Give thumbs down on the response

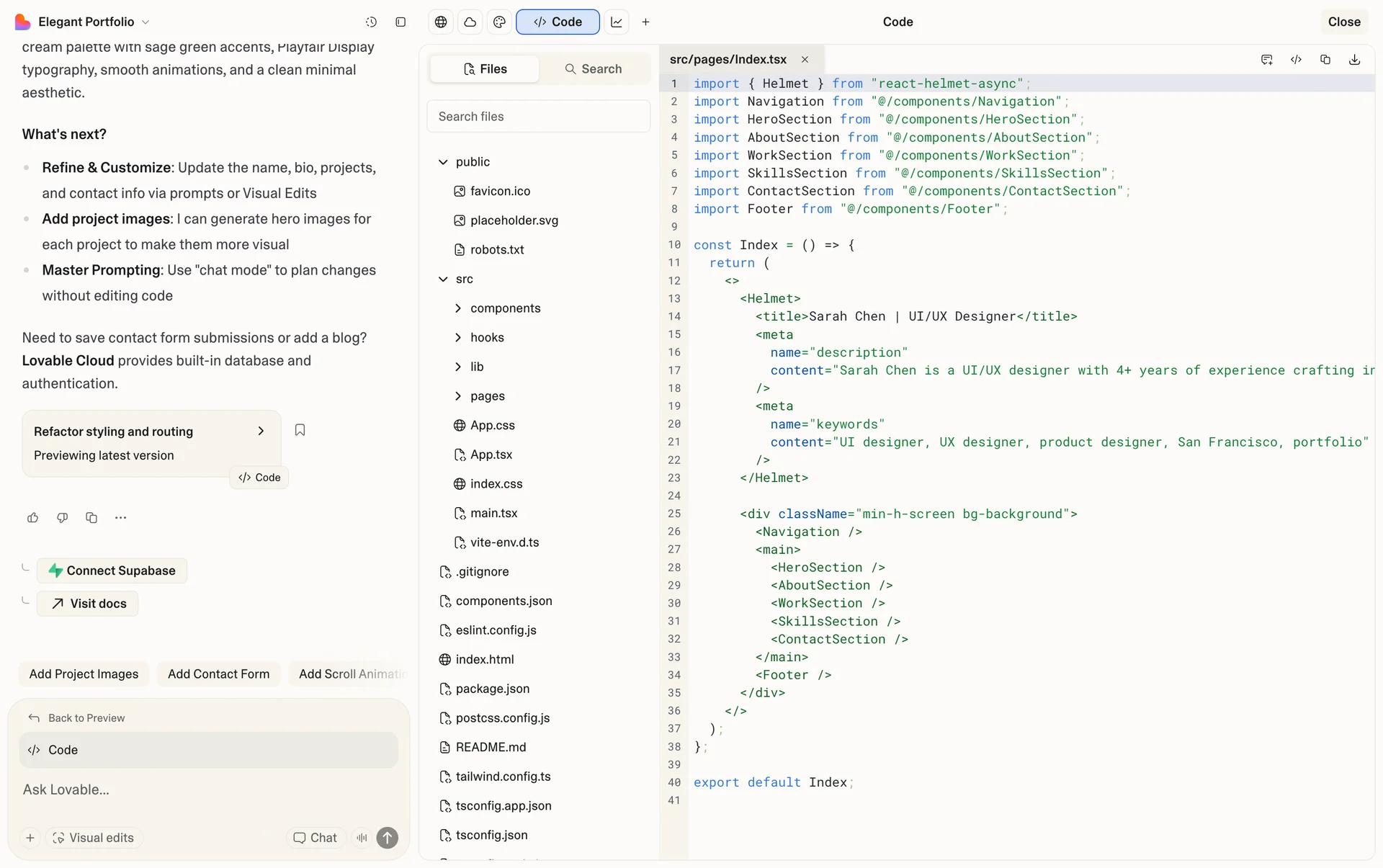(63, 517)
